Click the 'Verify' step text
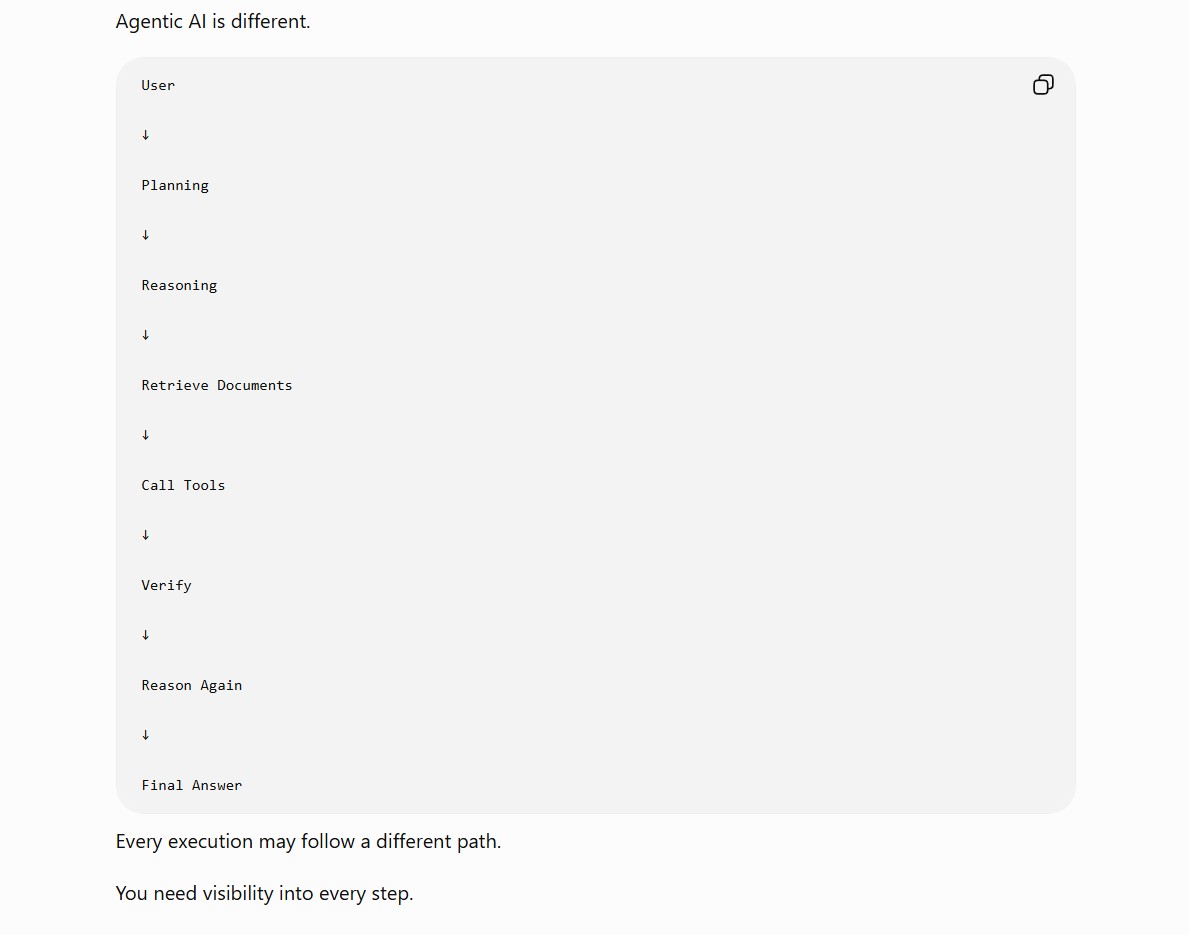The image size is (1189, 935). pos(166,585)
